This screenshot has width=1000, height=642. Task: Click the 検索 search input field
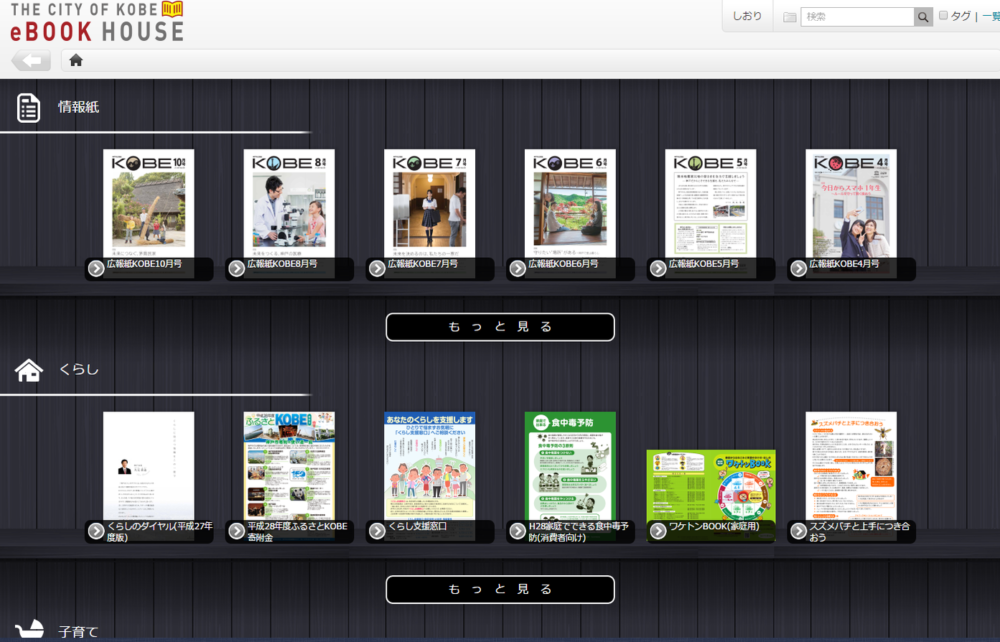856,17
